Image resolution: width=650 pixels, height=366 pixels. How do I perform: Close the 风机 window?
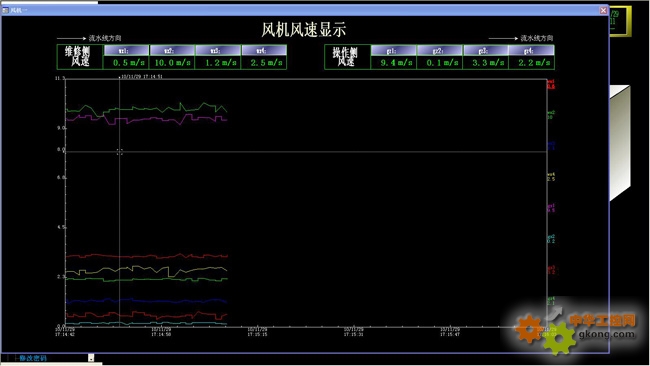[x=603, y=10]
